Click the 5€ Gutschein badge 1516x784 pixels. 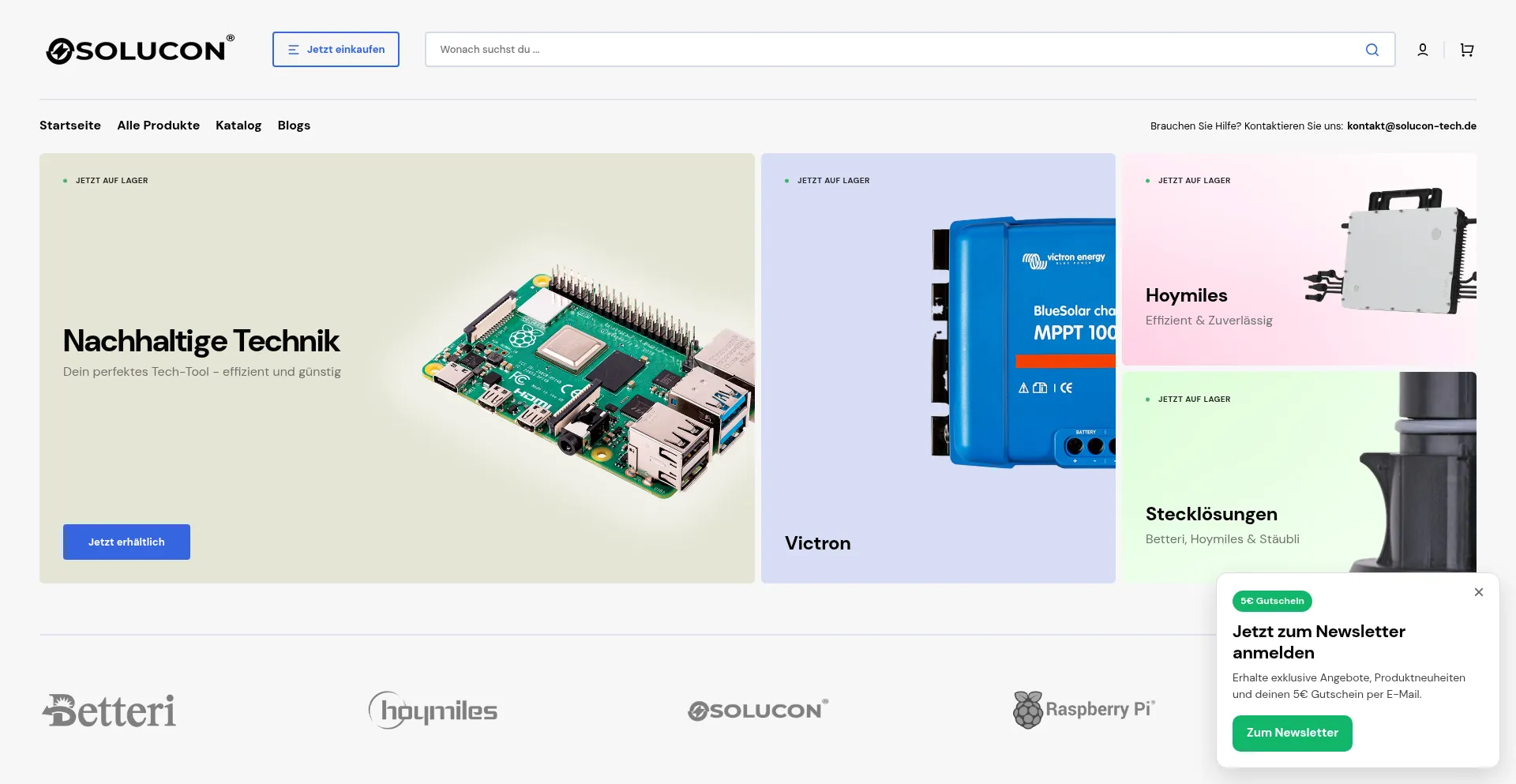pyautogui.click(x=1272, y=601)
